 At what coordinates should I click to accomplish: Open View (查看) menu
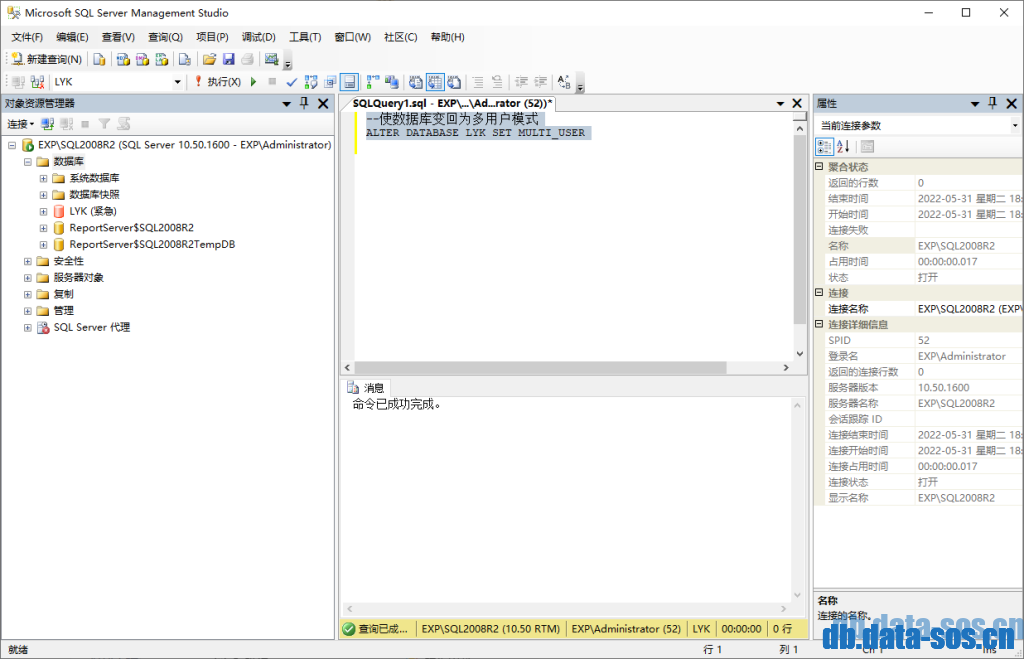[118, 37]
